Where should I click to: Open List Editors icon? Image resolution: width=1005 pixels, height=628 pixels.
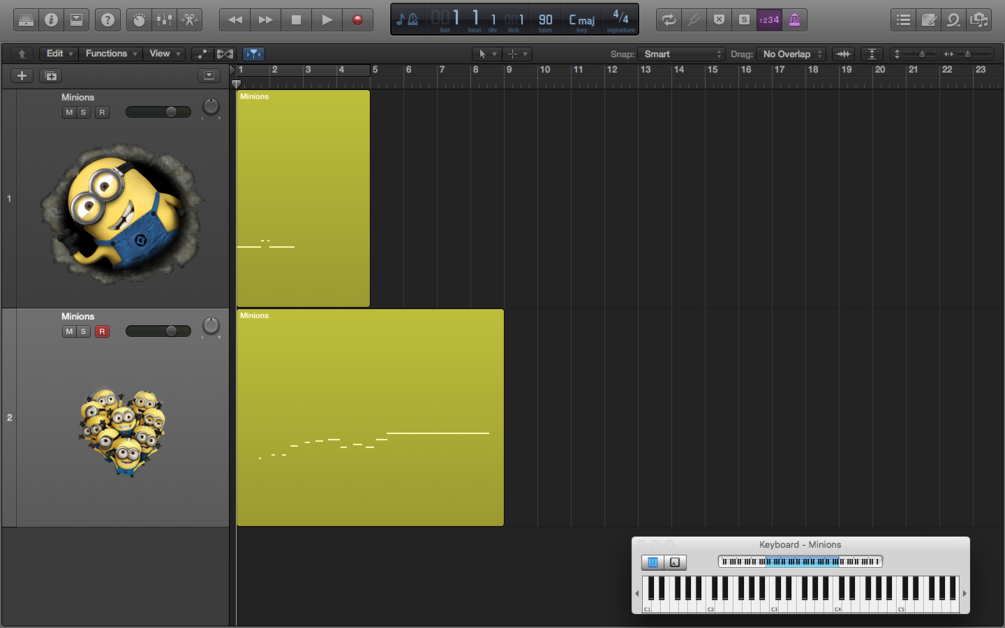pyautogui.click(x=903, y=20)
